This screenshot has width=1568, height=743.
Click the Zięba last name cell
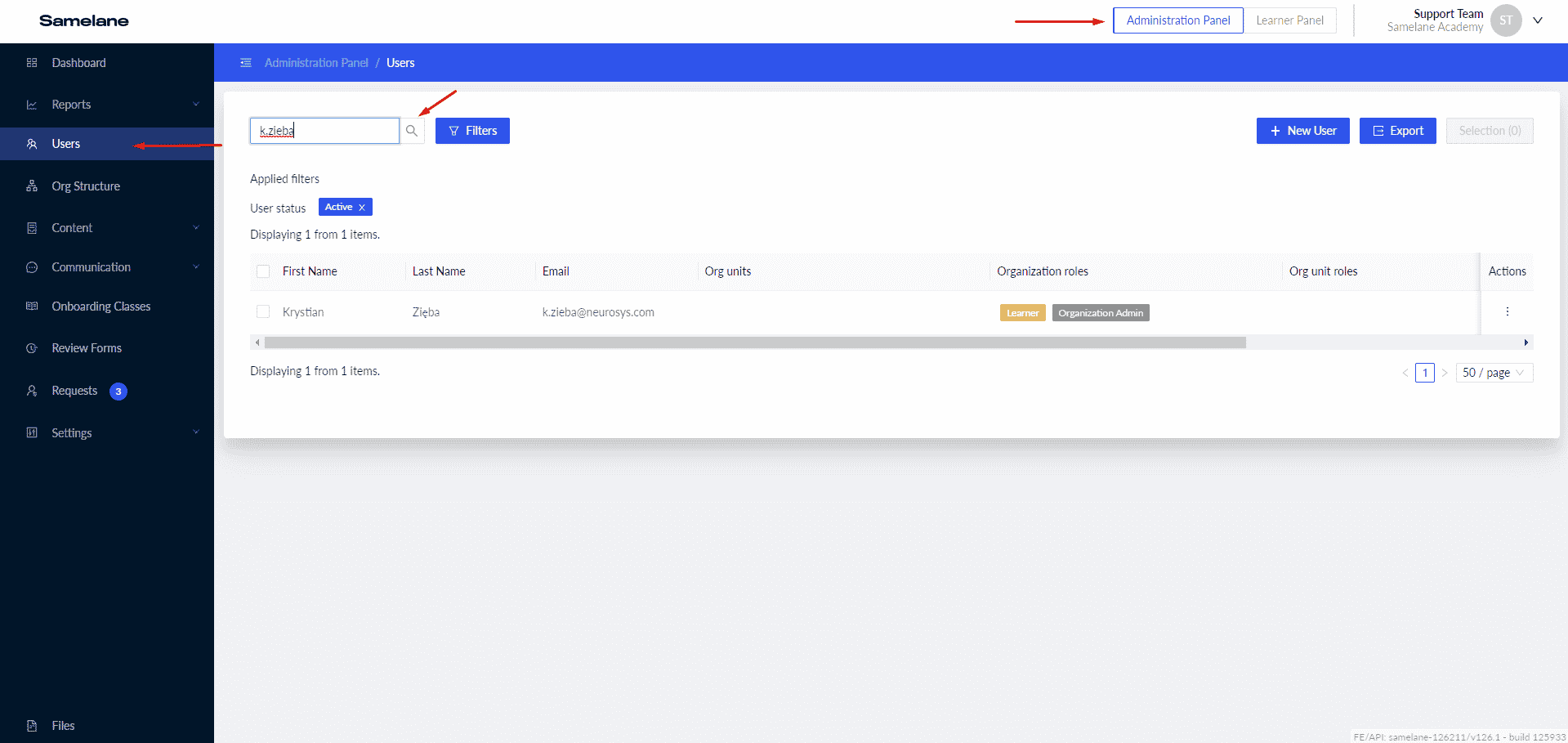(426, 312)
